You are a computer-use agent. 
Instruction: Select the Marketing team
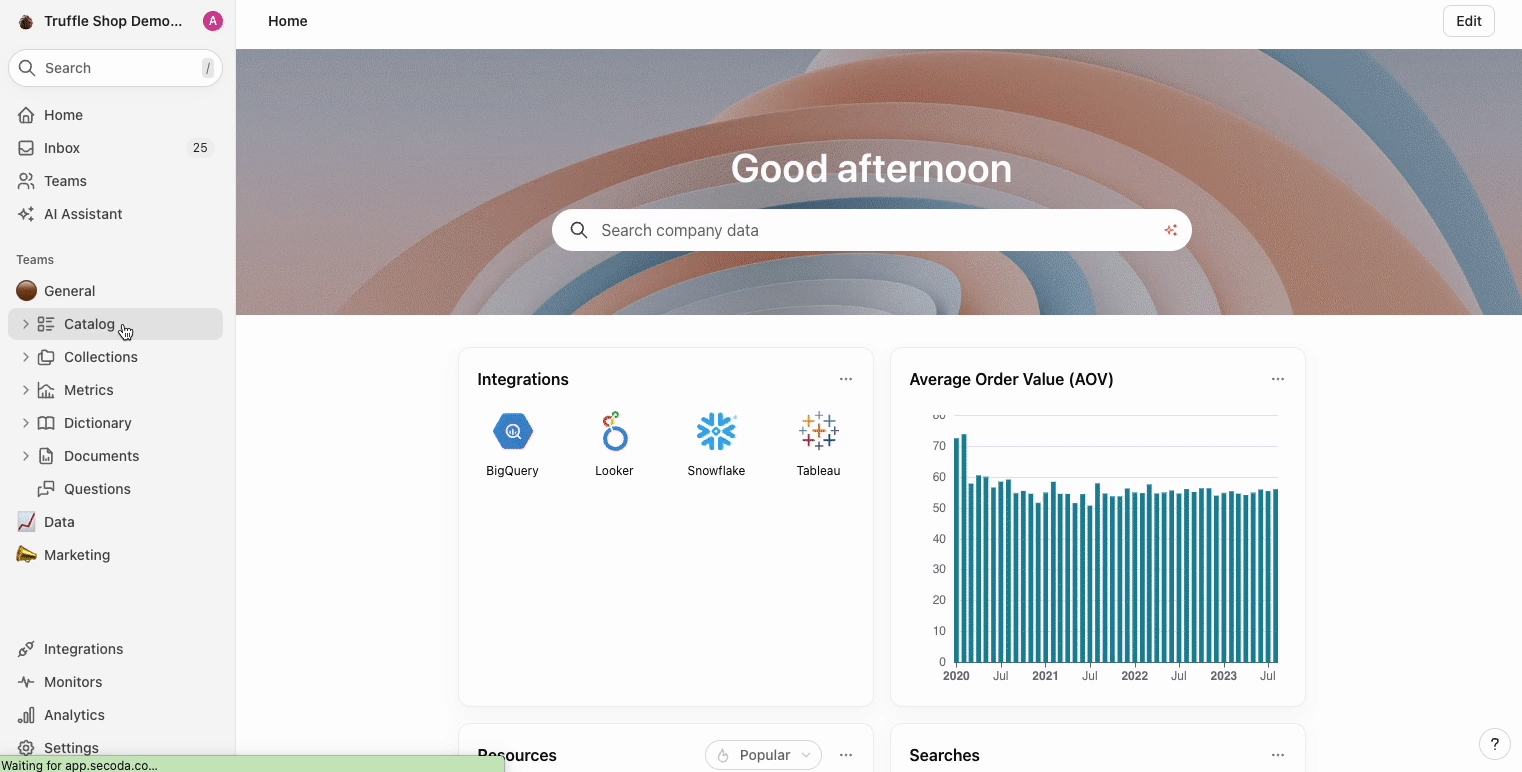(77, 555)
